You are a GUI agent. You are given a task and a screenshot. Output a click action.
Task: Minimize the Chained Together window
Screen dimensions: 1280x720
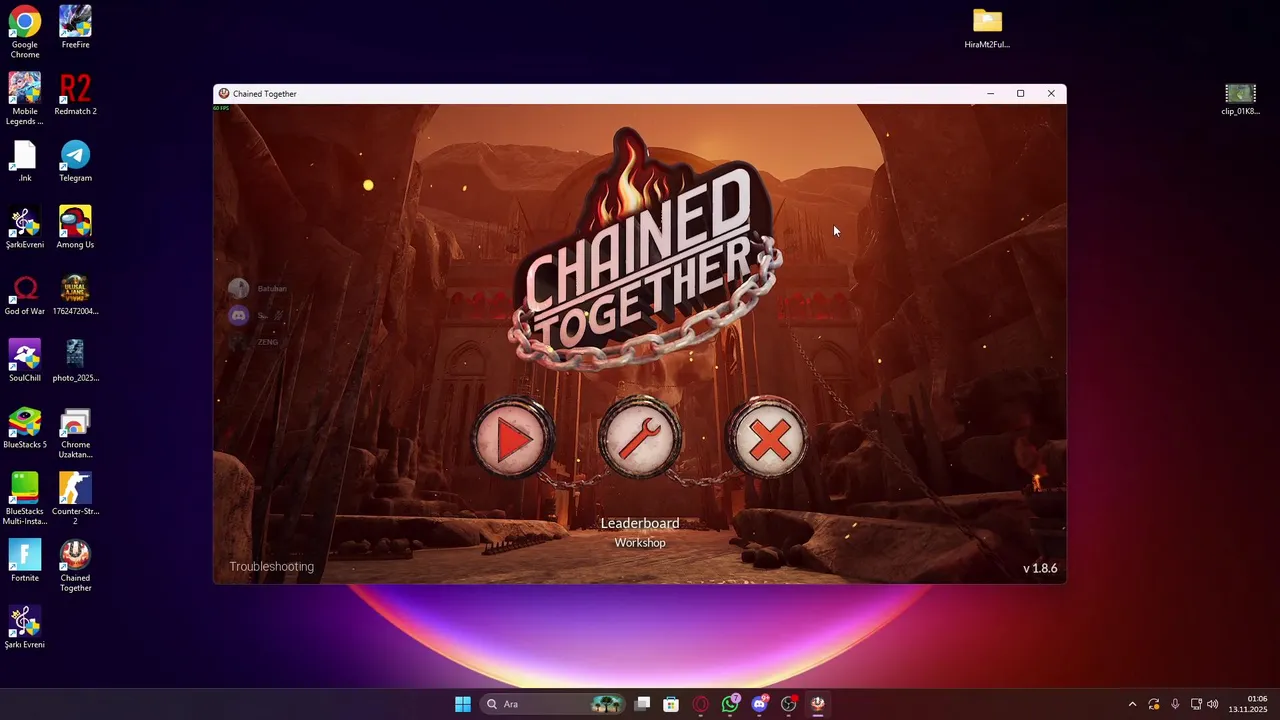point(990,94)
